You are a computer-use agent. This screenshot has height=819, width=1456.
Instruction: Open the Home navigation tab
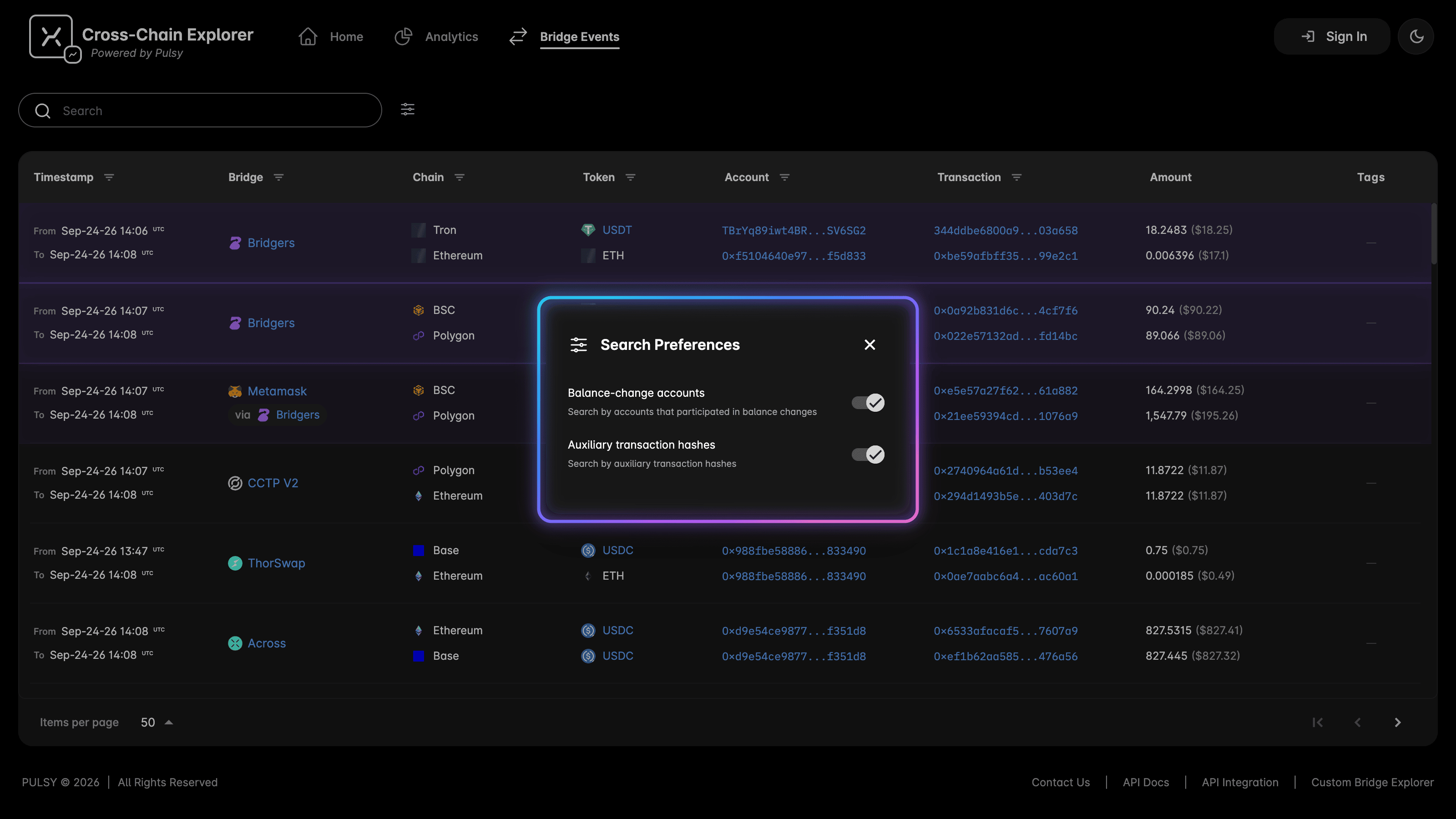[x=331, y=37]
